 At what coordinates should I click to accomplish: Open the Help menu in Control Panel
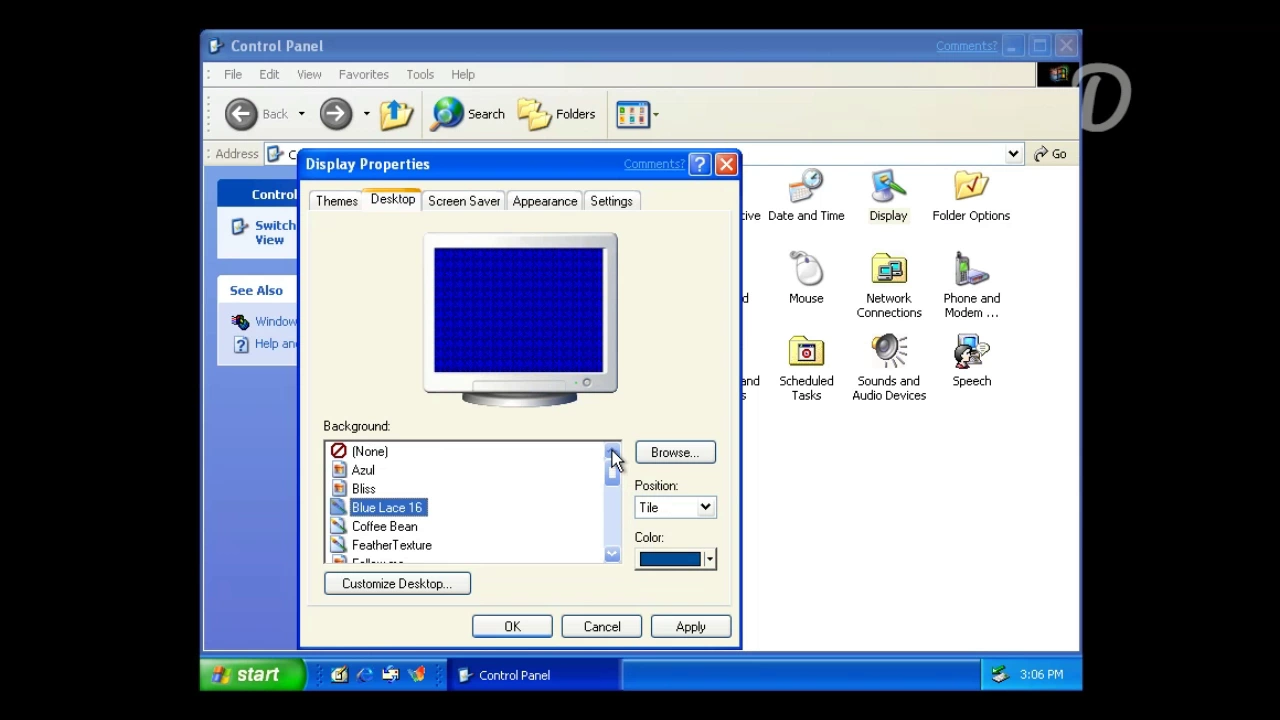point(463,74)
